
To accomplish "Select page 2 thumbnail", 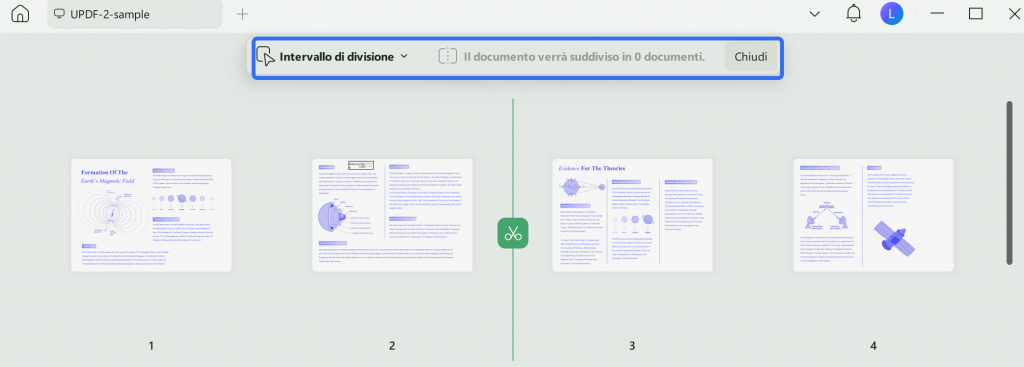I will pyautogui.click(x=392, y=215).
